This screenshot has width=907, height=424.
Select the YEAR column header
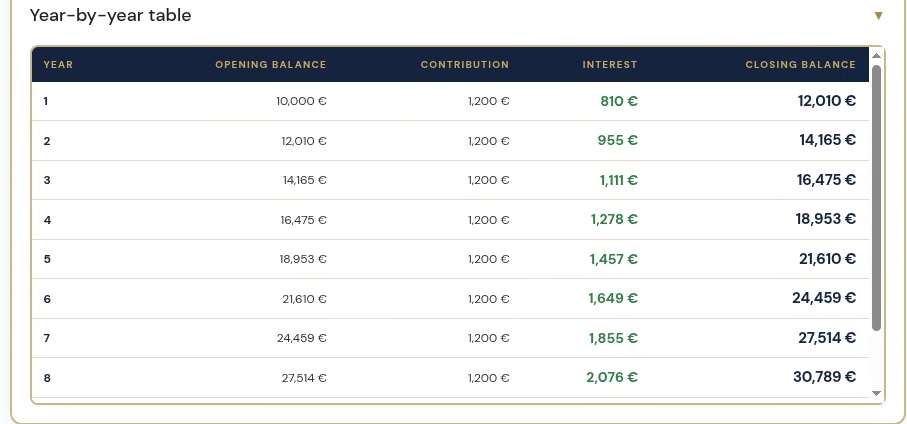click(58, 65)
